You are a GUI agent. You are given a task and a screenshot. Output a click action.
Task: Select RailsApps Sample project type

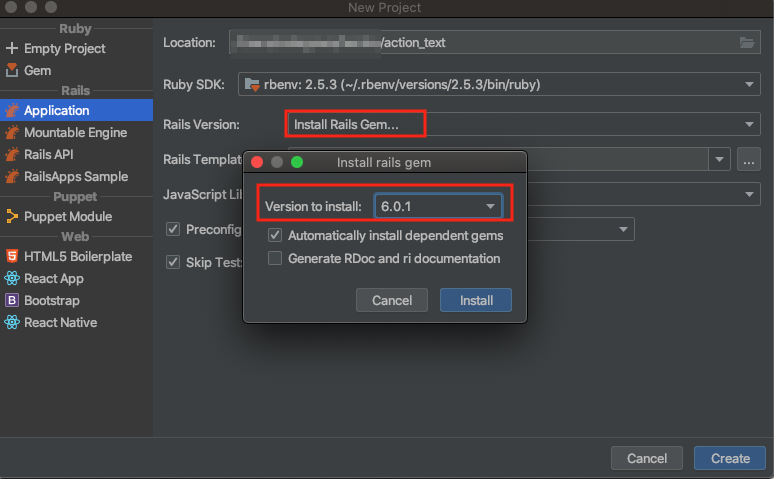pos(76,176)
